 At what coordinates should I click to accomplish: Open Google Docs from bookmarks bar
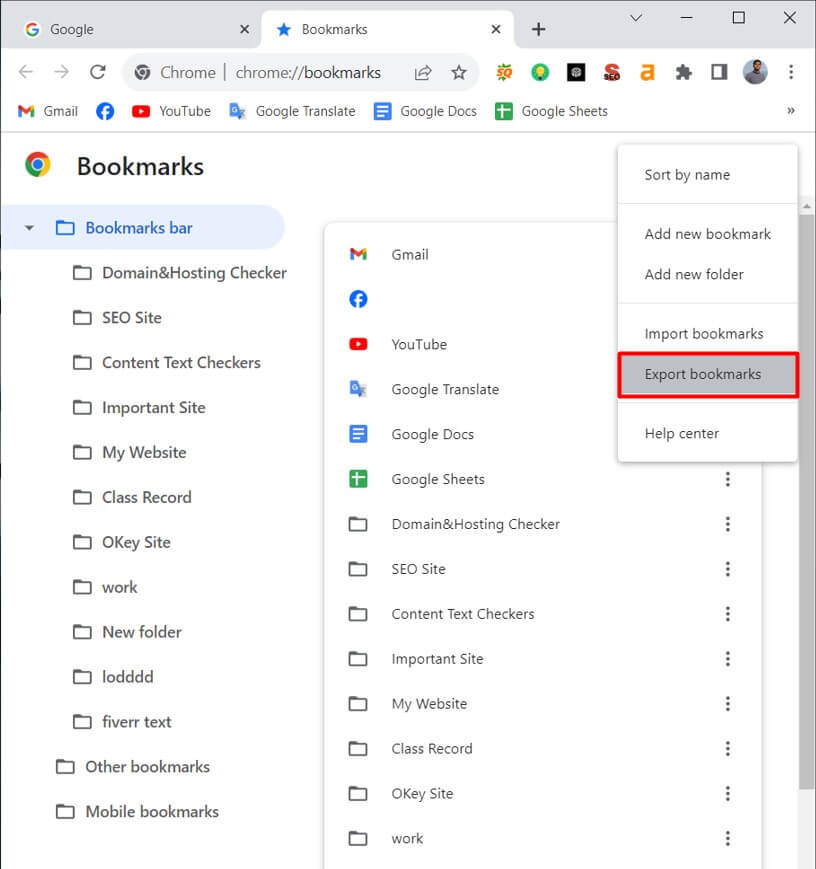point(425,111)
